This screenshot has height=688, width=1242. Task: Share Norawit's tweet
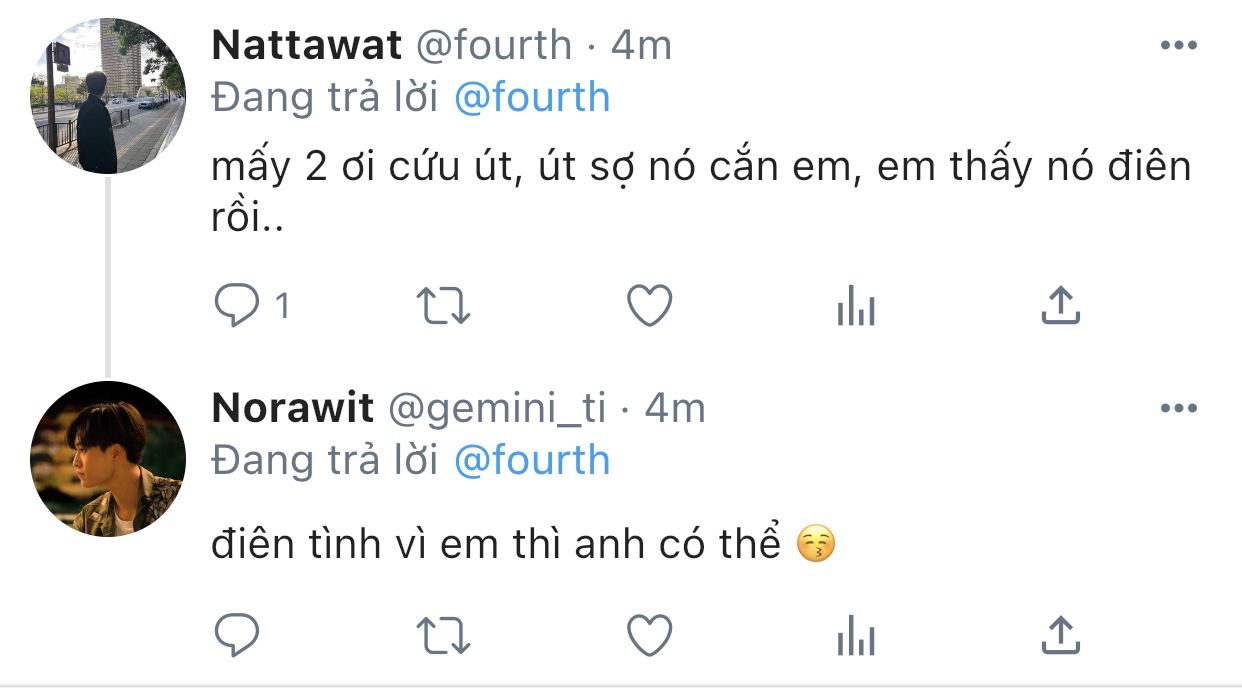1060,634
